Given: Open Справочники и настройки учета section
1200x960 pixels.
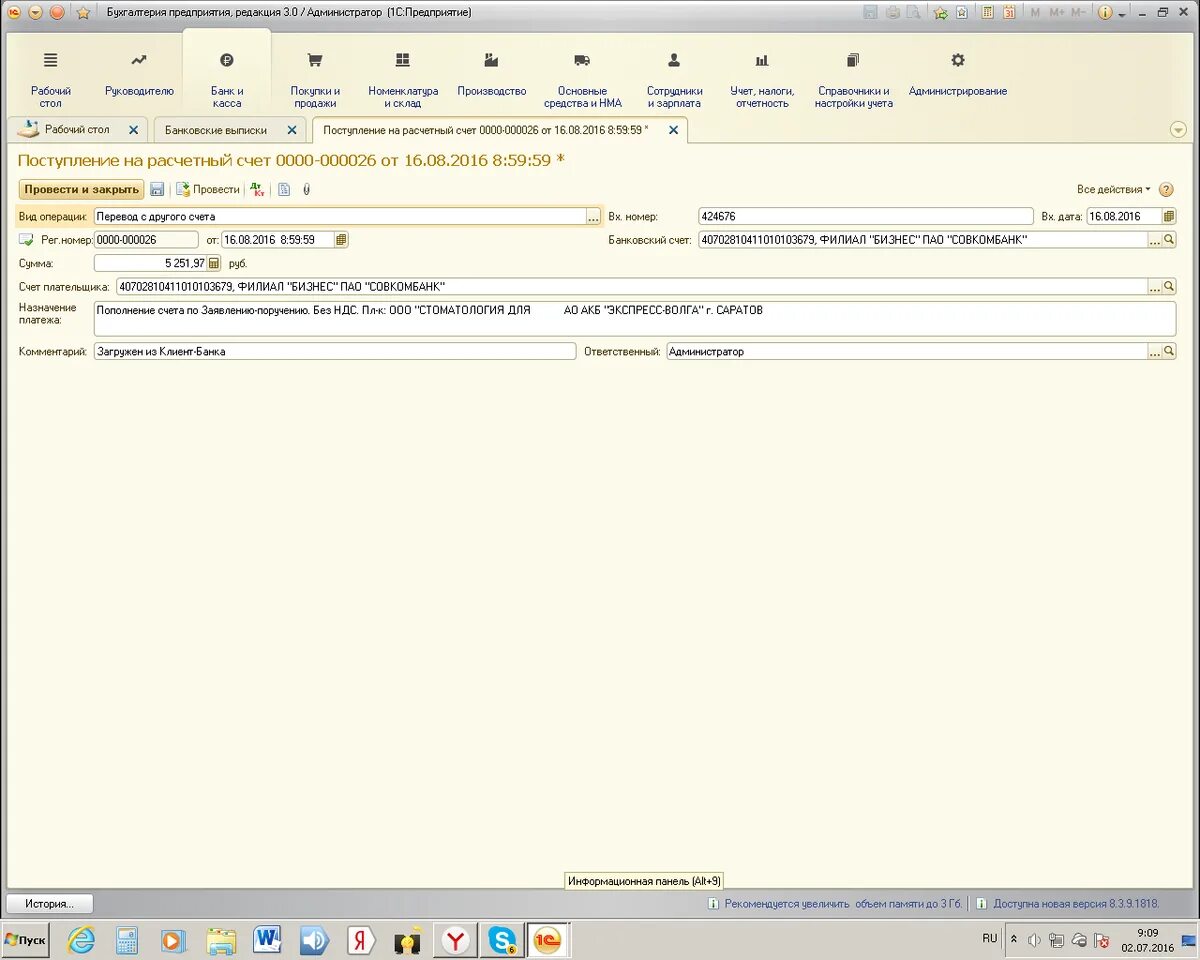Looking at the screenshot, I should (x=853, y=79).
